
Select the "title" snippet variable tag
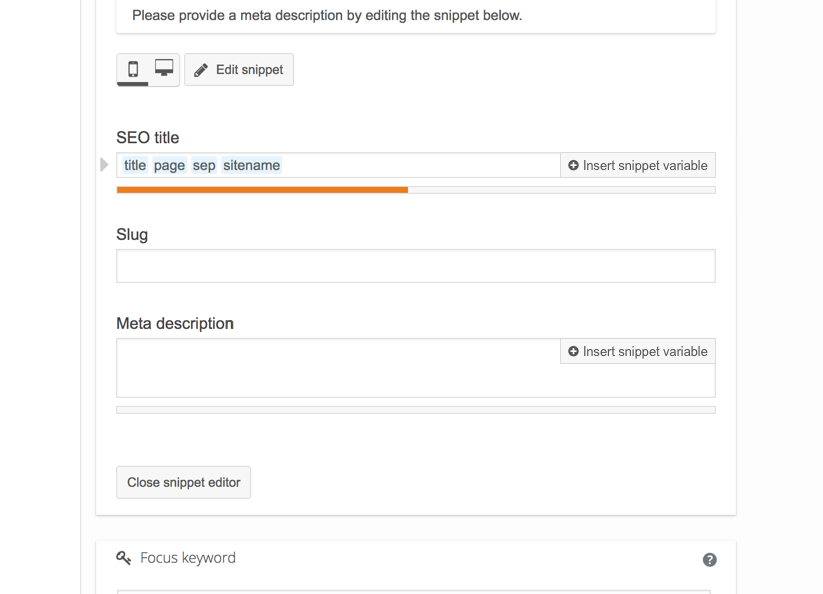(x=134, y=164)
